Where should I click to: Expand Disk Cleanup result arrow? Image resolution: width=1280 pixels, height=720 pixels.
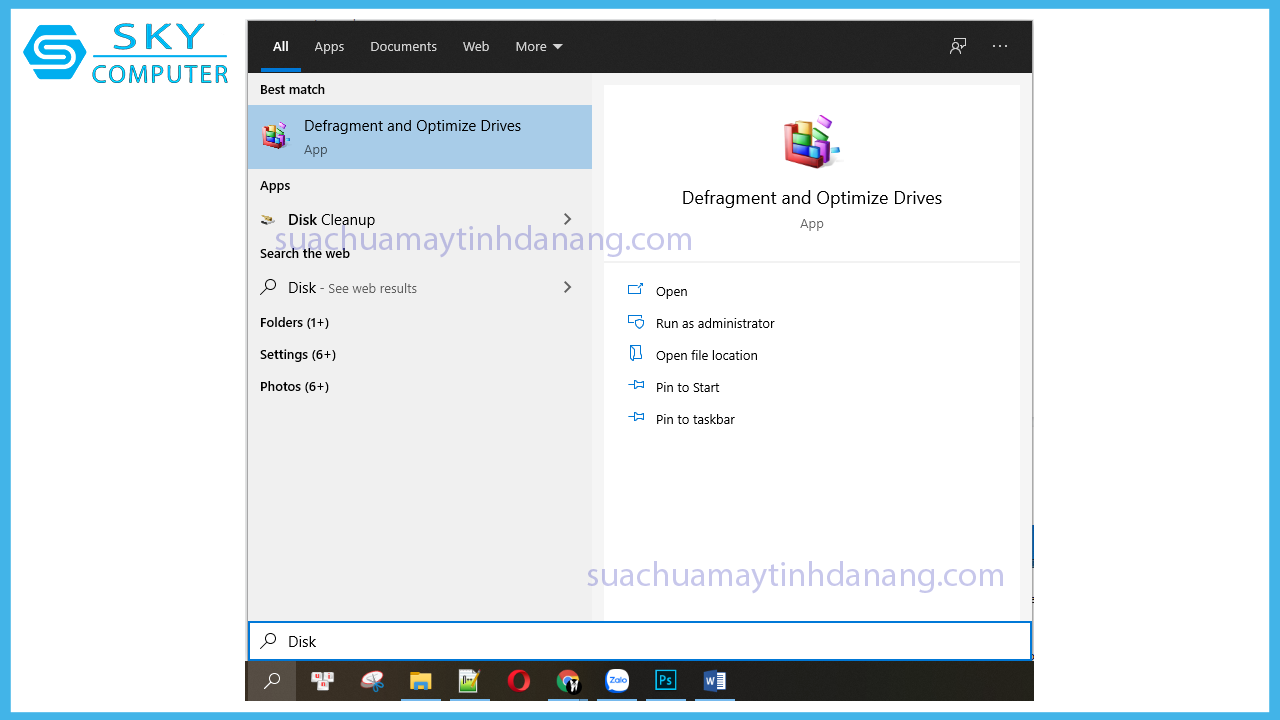point(567,219)
